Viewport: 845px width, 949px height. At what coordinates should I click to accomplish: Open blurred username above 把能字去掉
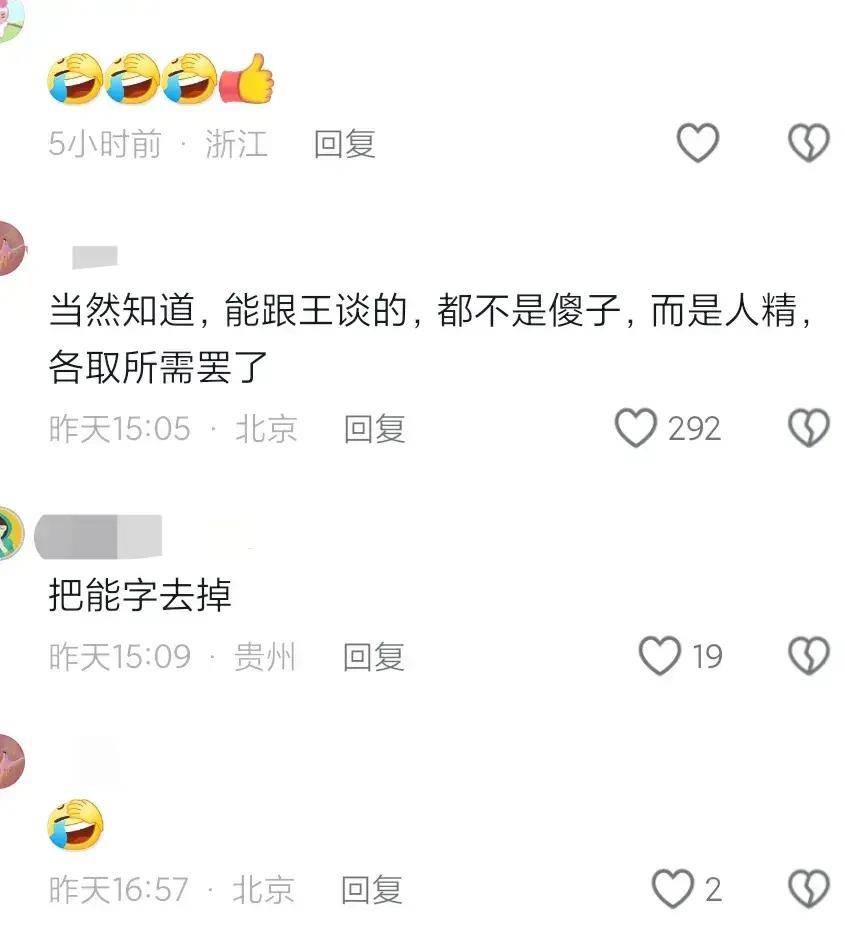pos(99,536)
